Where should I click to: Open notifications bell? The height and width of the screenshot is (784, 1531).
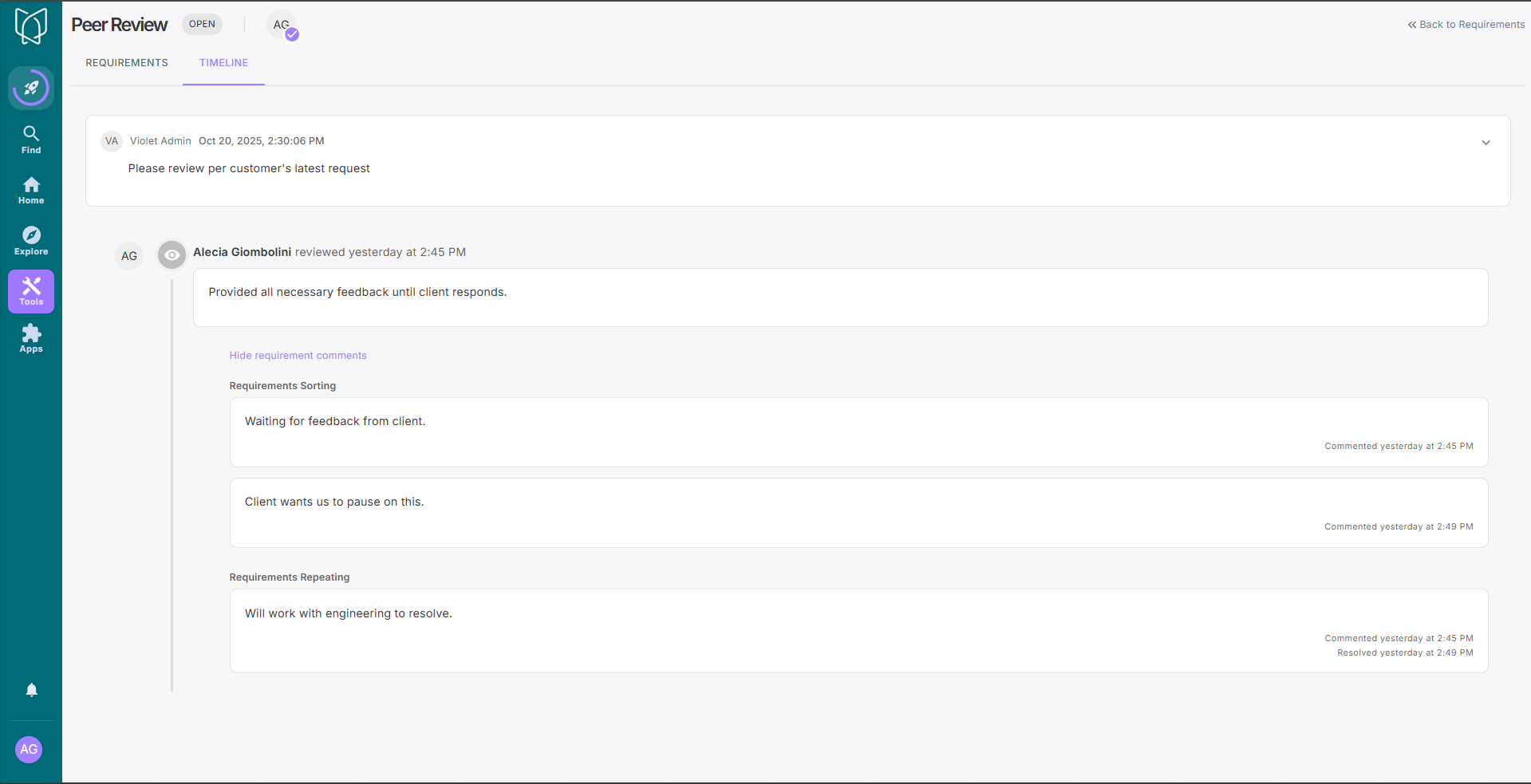click(x=31, y=690)
